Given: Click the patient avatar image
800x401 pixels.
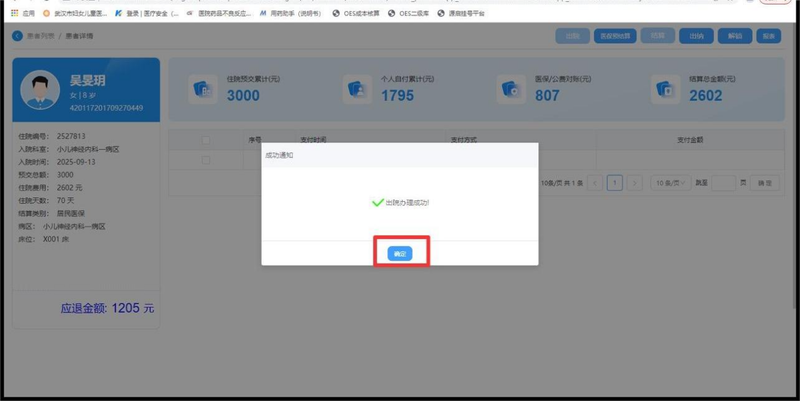Looking at the screenshot, I should [40, 90].
